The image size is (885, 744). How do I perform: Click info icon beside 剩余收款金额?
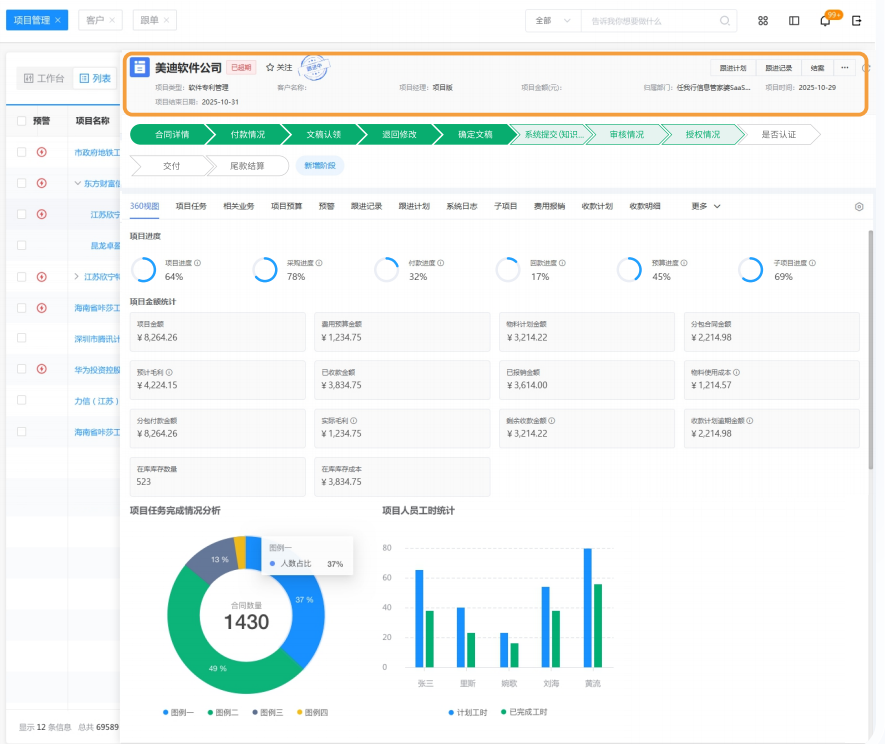(x=551, y=421)
